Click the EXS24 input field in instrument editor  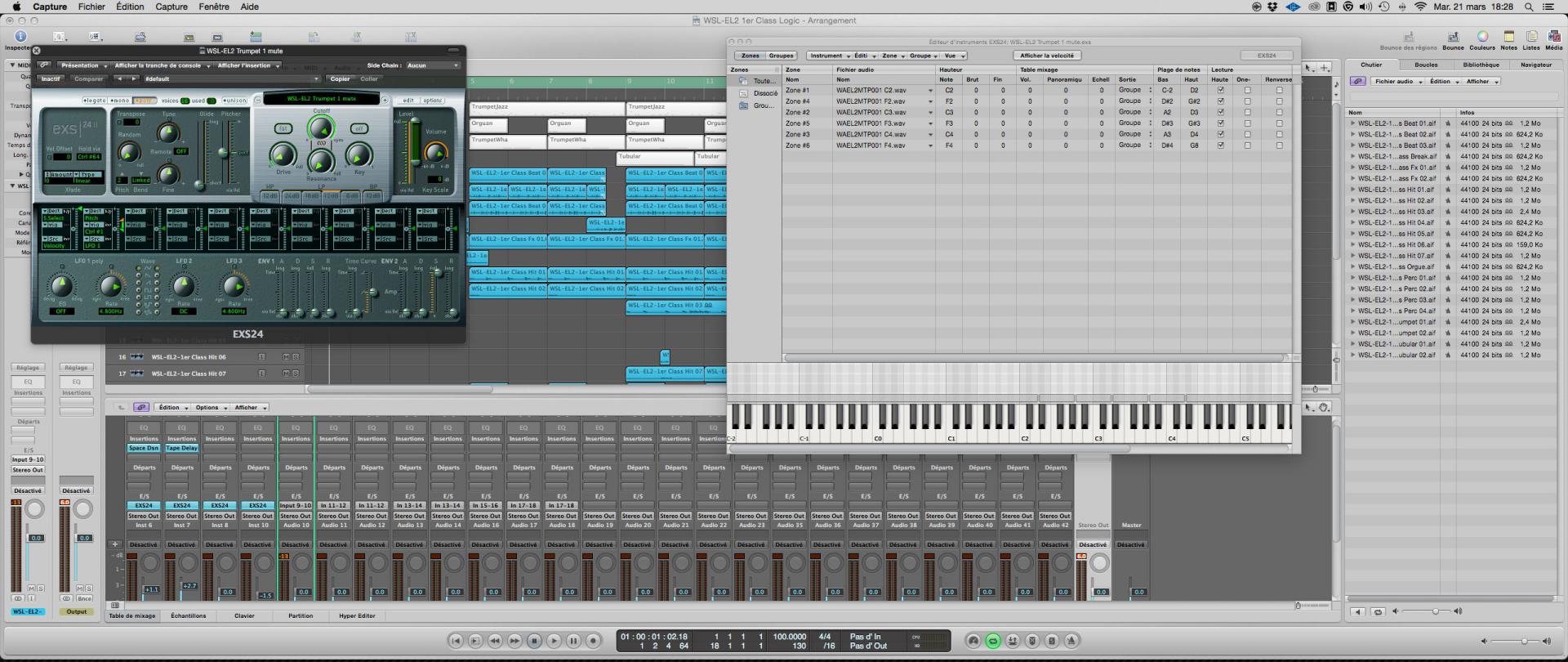(1267, 56)
